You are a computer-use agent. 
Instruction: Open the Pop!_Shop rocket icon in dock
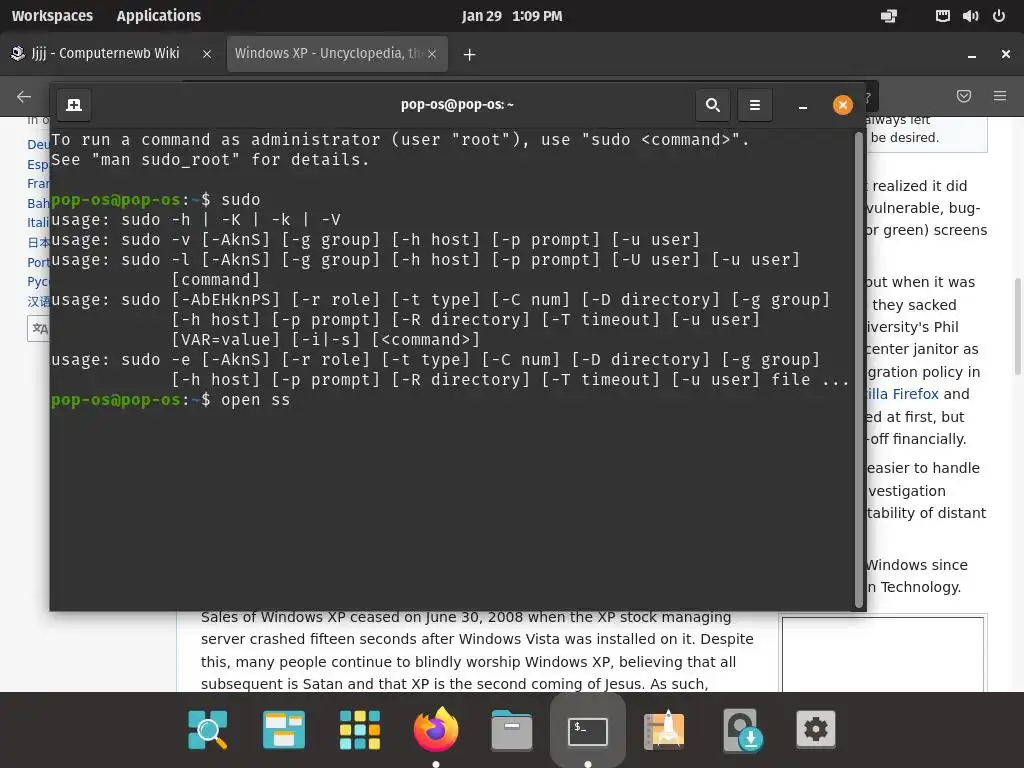click(664, 729)
